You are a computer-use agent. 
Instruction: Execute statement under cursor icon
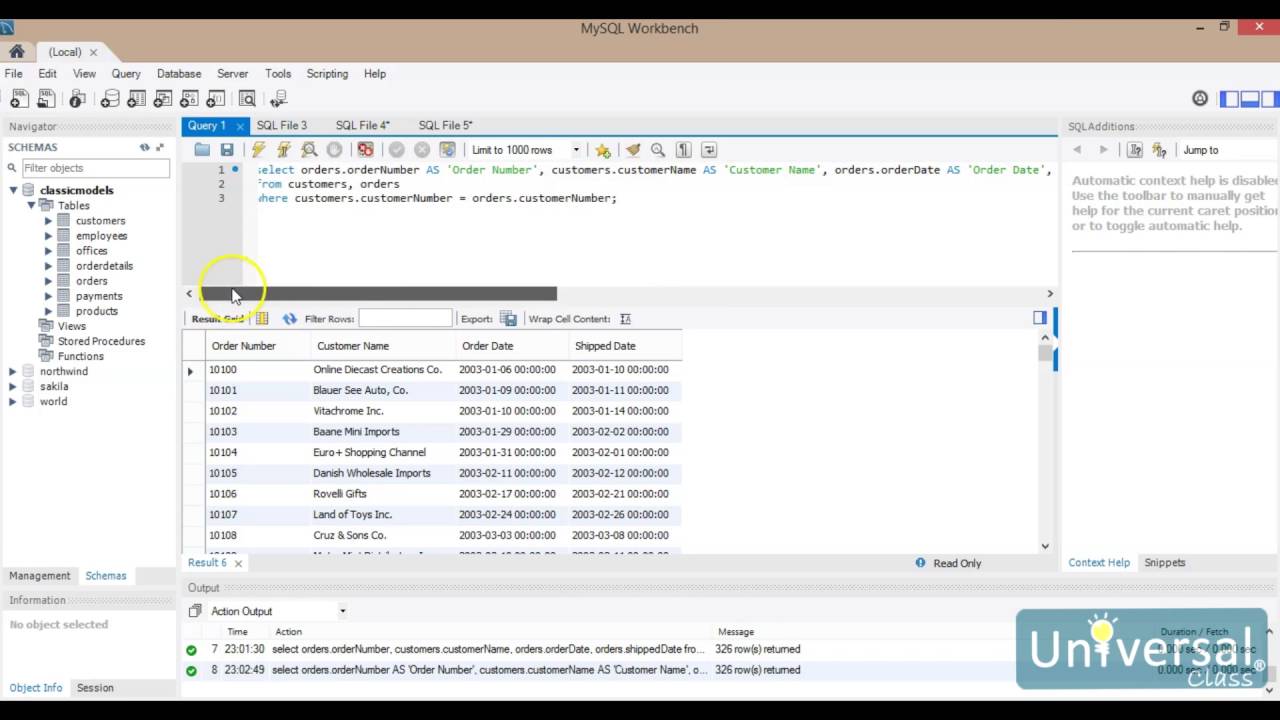284,150
